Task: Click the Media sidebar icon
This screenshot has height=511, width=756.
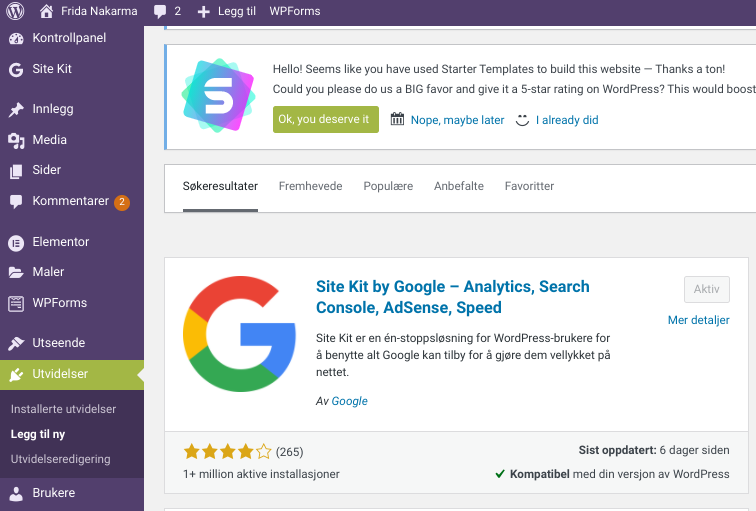Action: tap(16, 140)
